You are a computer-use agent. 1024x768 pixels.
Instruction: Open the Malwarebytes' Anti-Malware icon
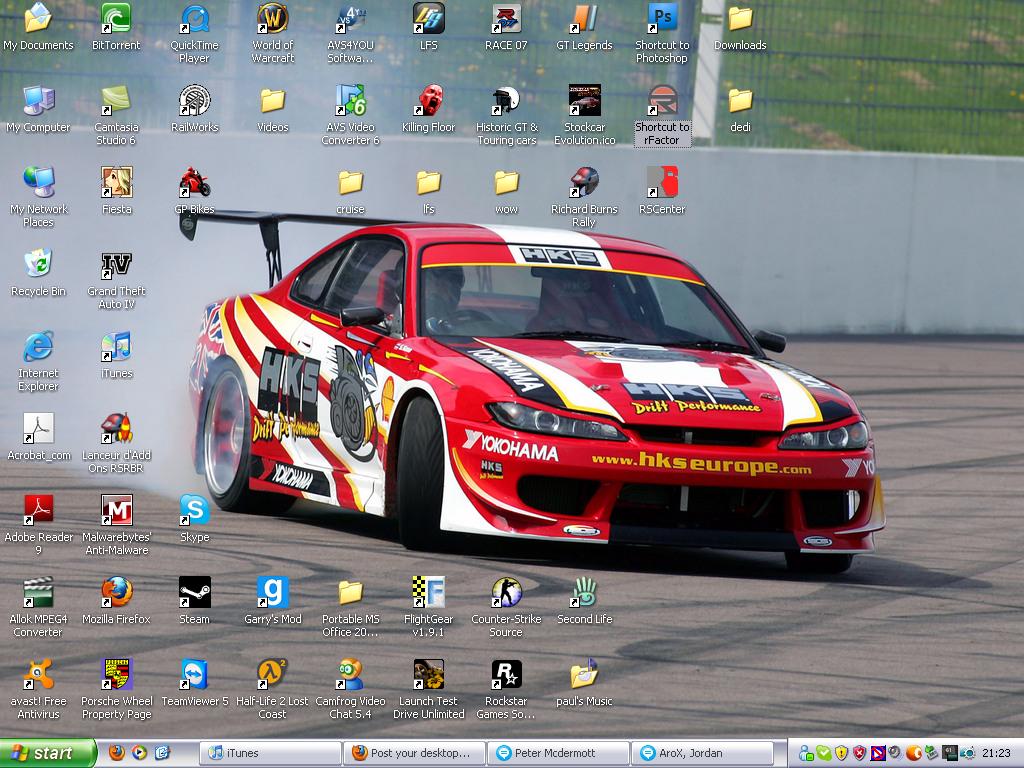point(116,511)
